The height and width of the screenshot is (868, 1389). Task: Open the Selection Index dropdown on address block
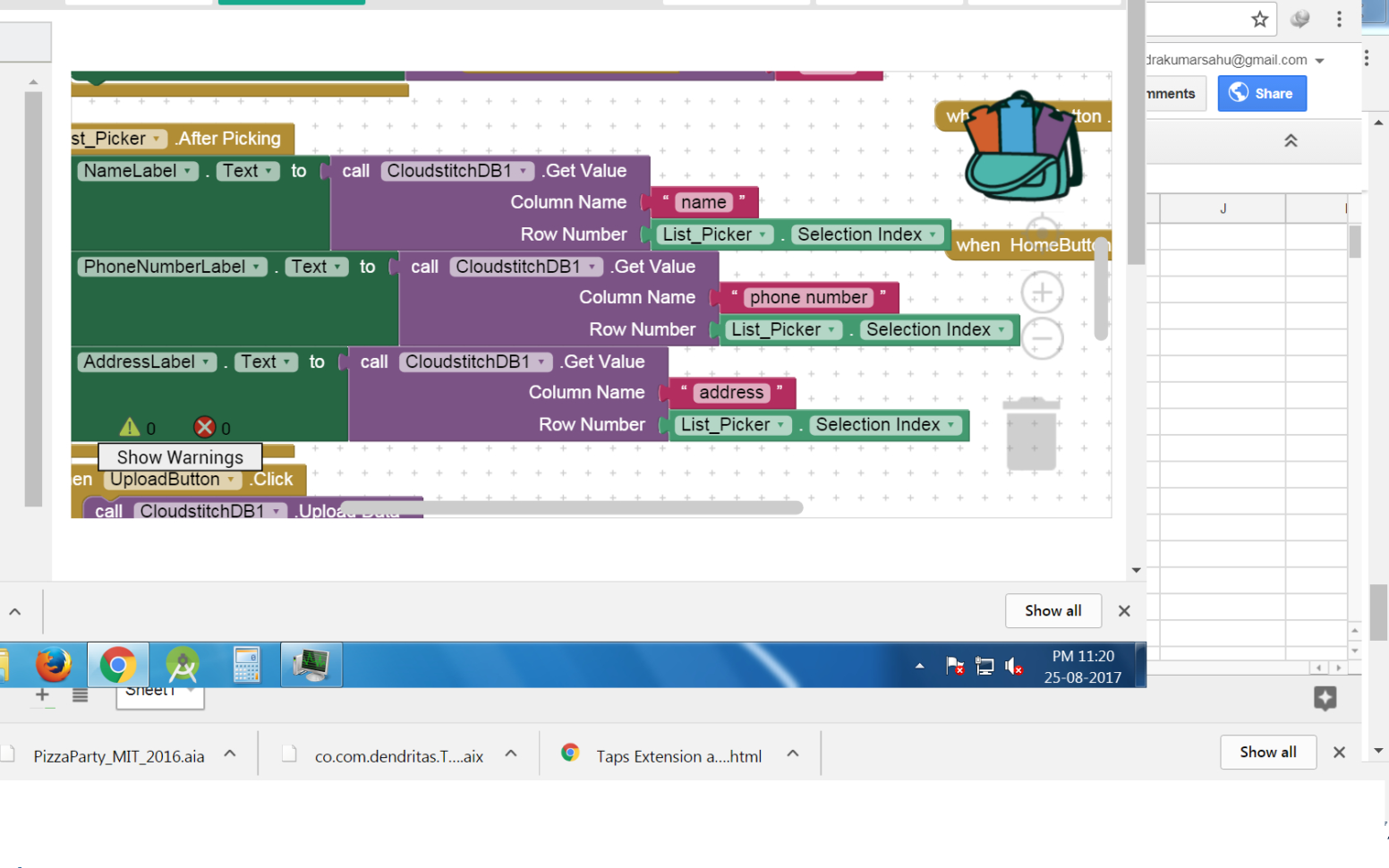(x=951, y=425)
